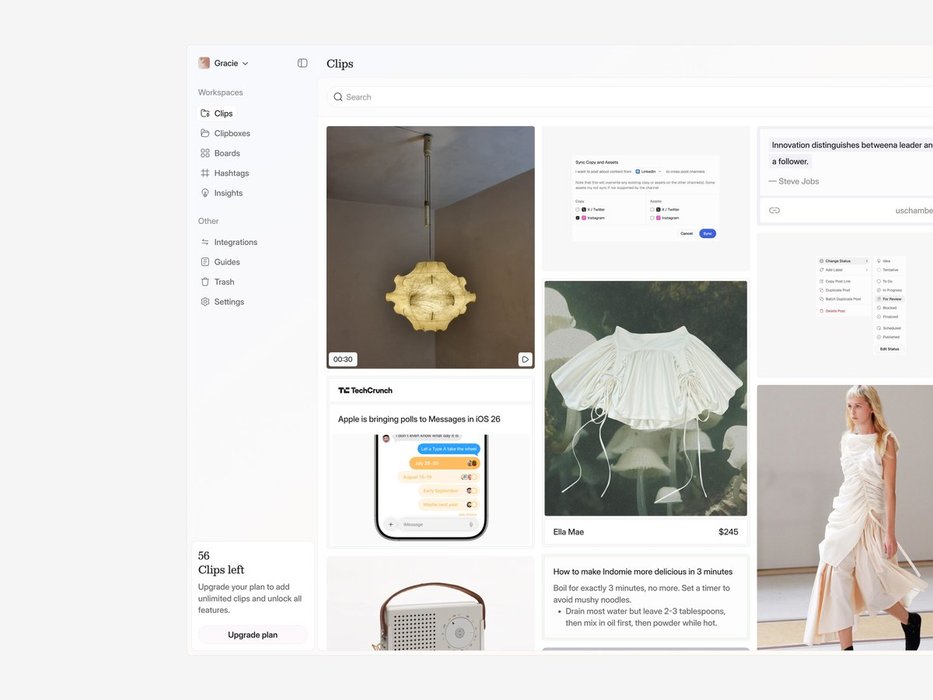Viewport: 933px width, 700px height.
Task: Click the Insights lightbulb icon
Action: [x=205, y=193]
